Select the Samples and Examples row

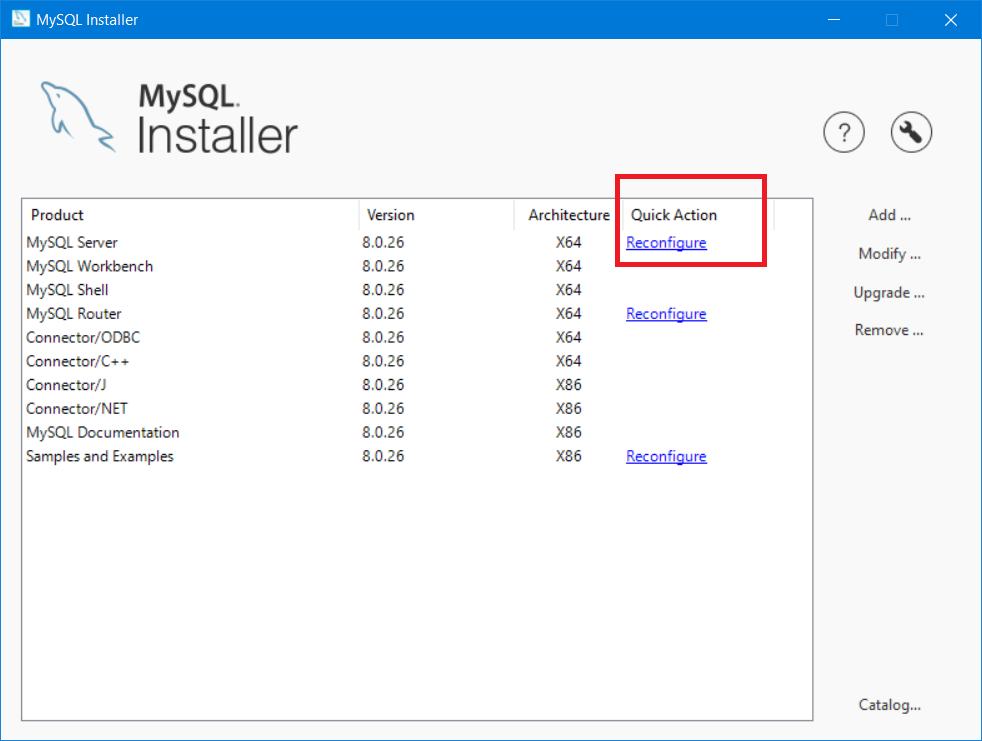417,457
